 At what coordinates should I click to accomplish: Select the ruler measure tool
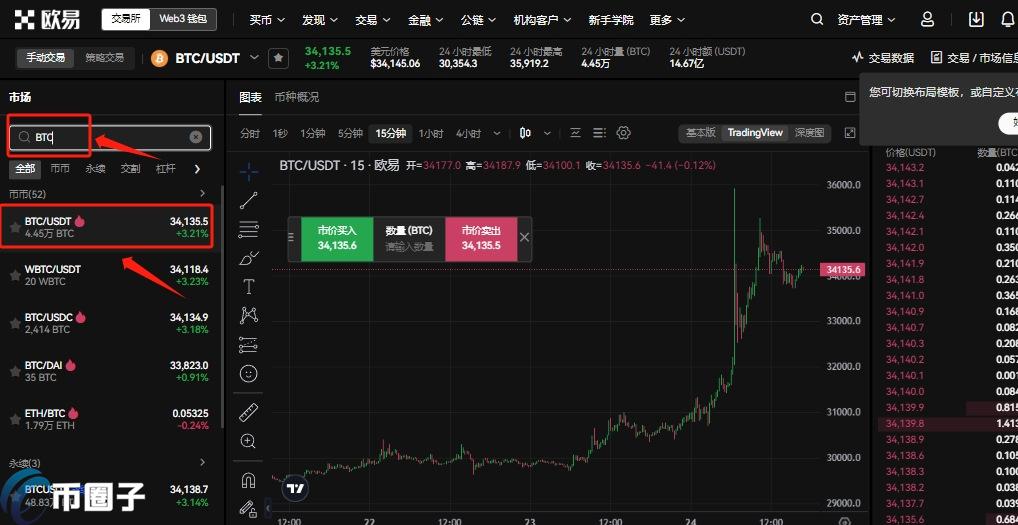click(x=249, y=412)
